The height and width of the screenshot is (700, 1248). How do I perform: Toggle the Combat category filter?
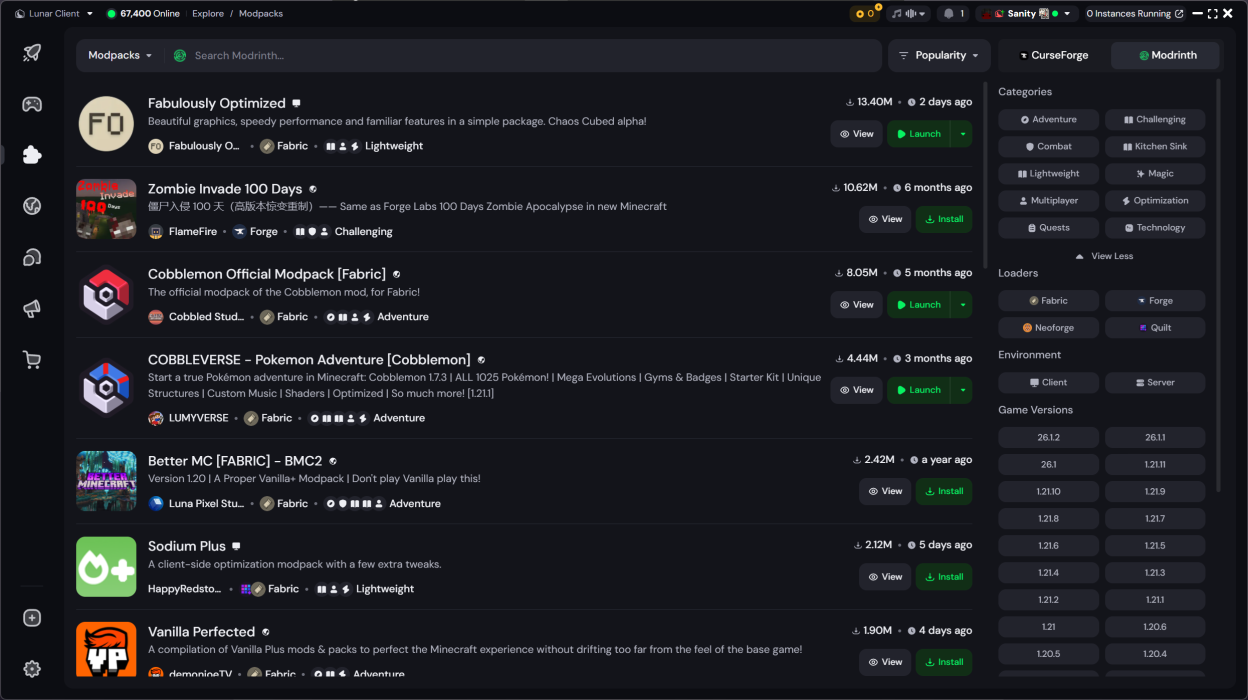click(1048, 147)
